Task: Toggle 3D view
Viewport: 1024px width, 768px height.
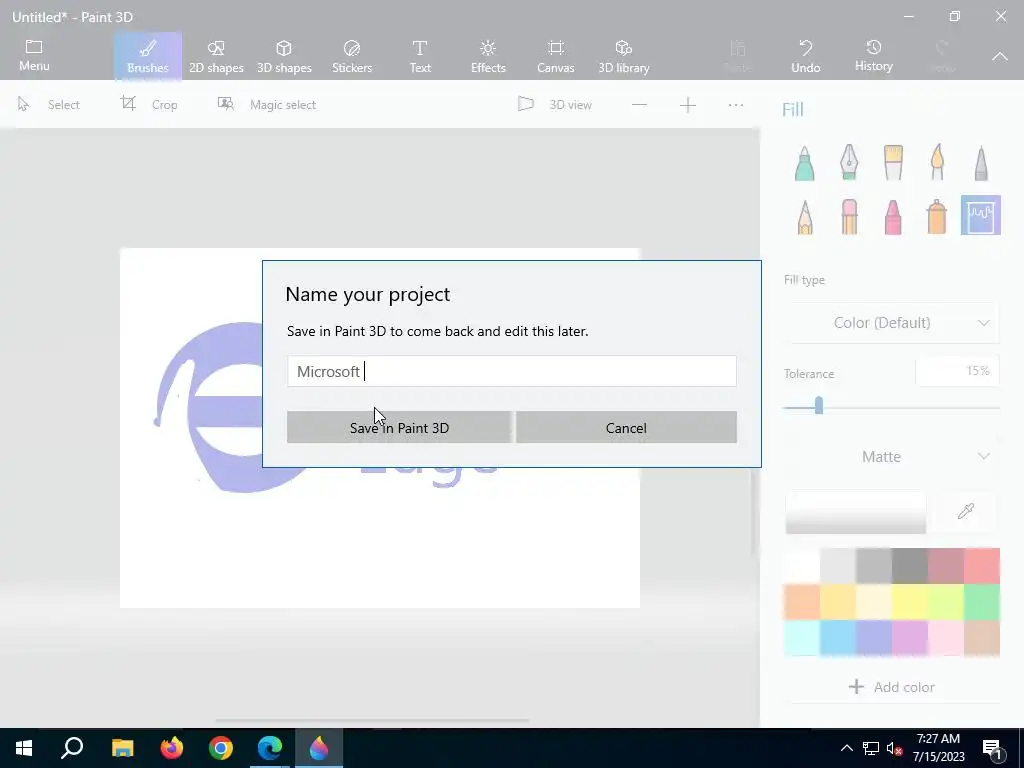Action: click(x=554, y=104)
